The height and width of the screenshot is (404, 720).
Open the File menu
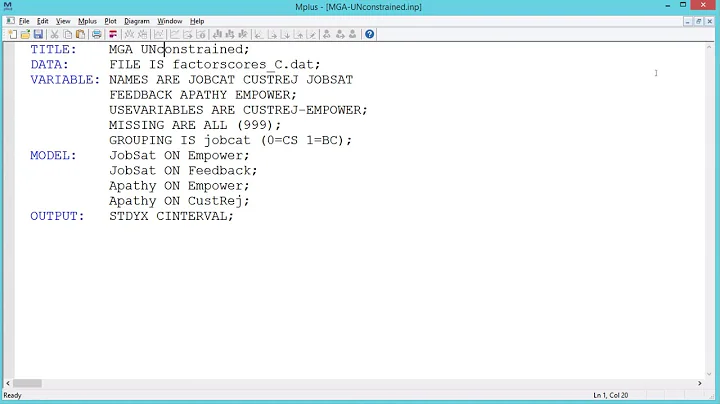click(24, 21)
